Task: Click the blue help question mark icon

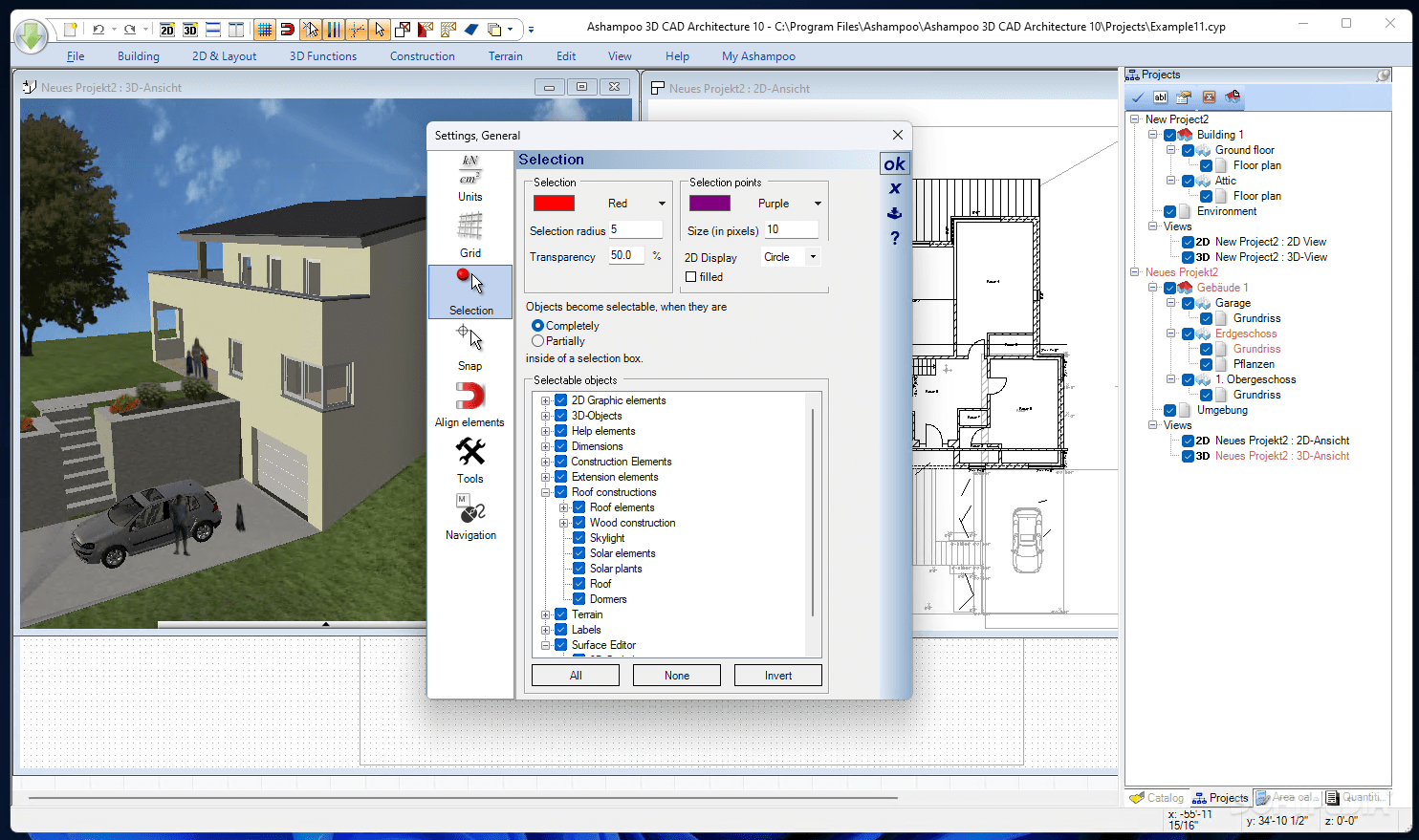Action: 894,238
